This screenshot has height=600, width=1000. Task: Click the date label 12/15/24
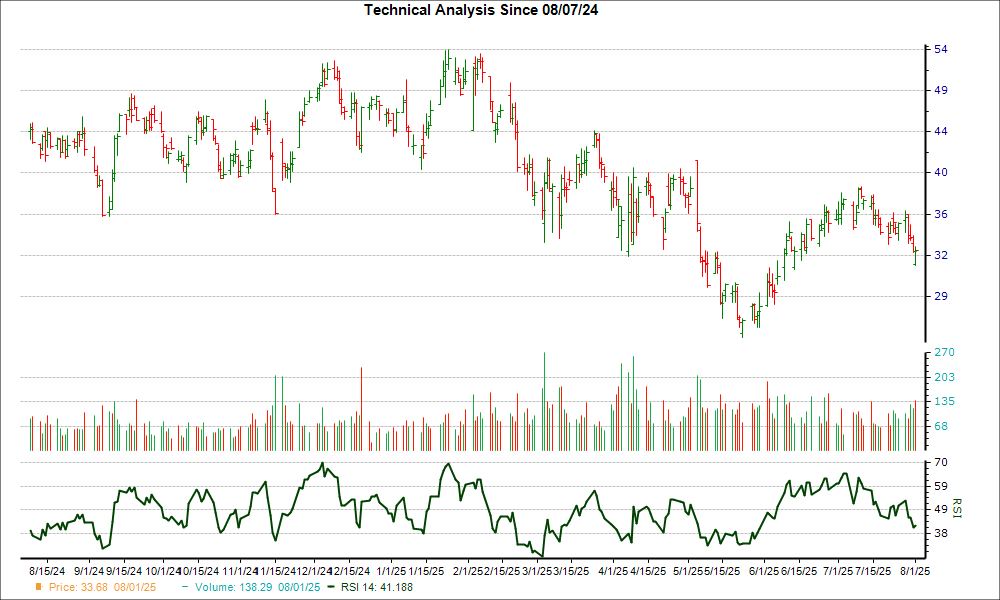pos(350,571)
